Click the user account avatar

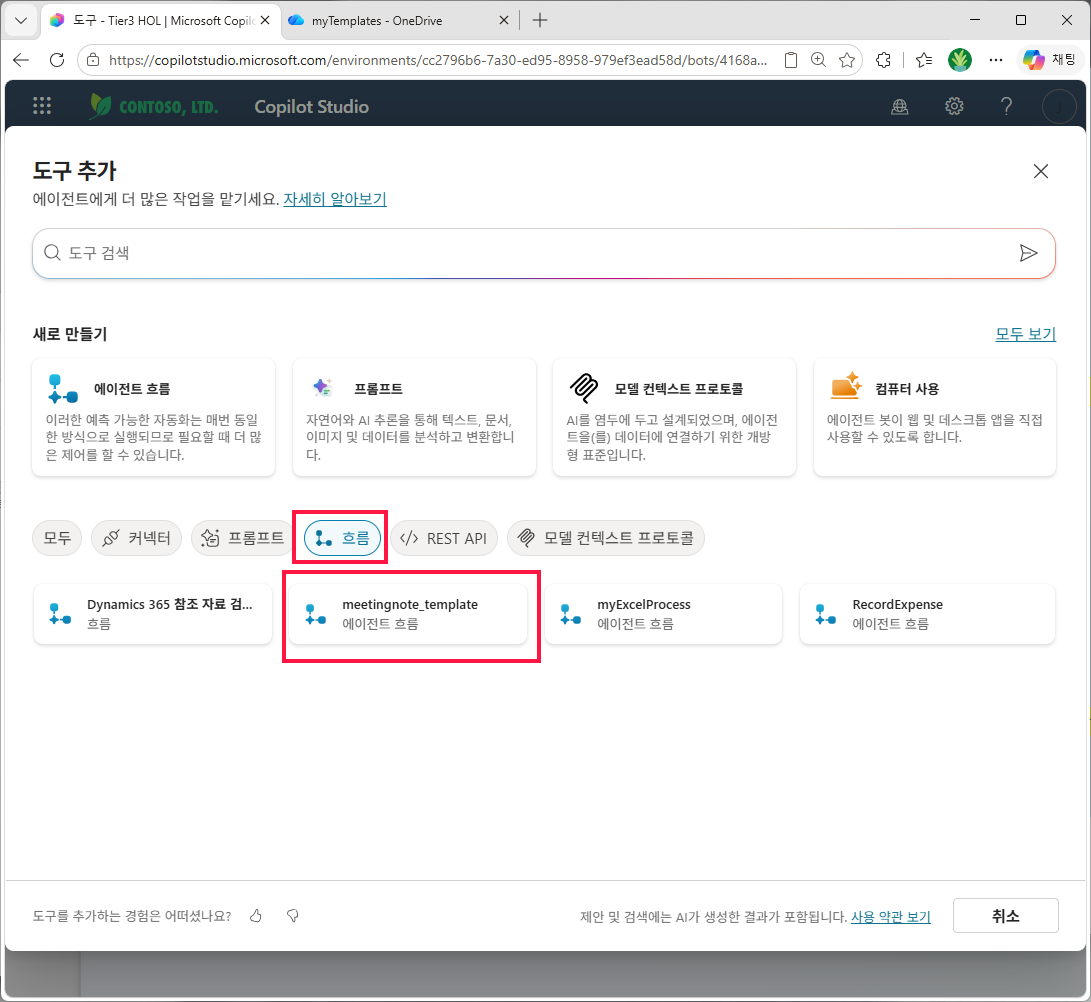1059,106
